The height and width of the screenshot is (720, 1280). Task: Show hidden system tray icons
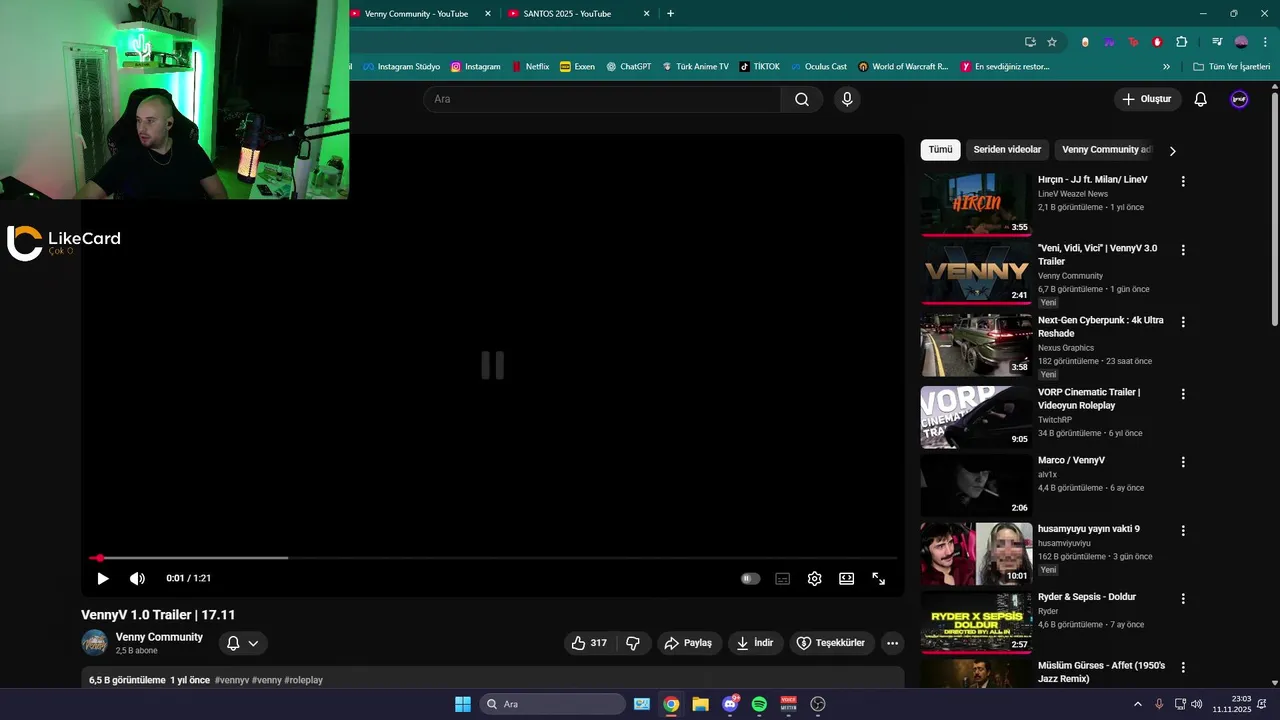point(1137,704)
